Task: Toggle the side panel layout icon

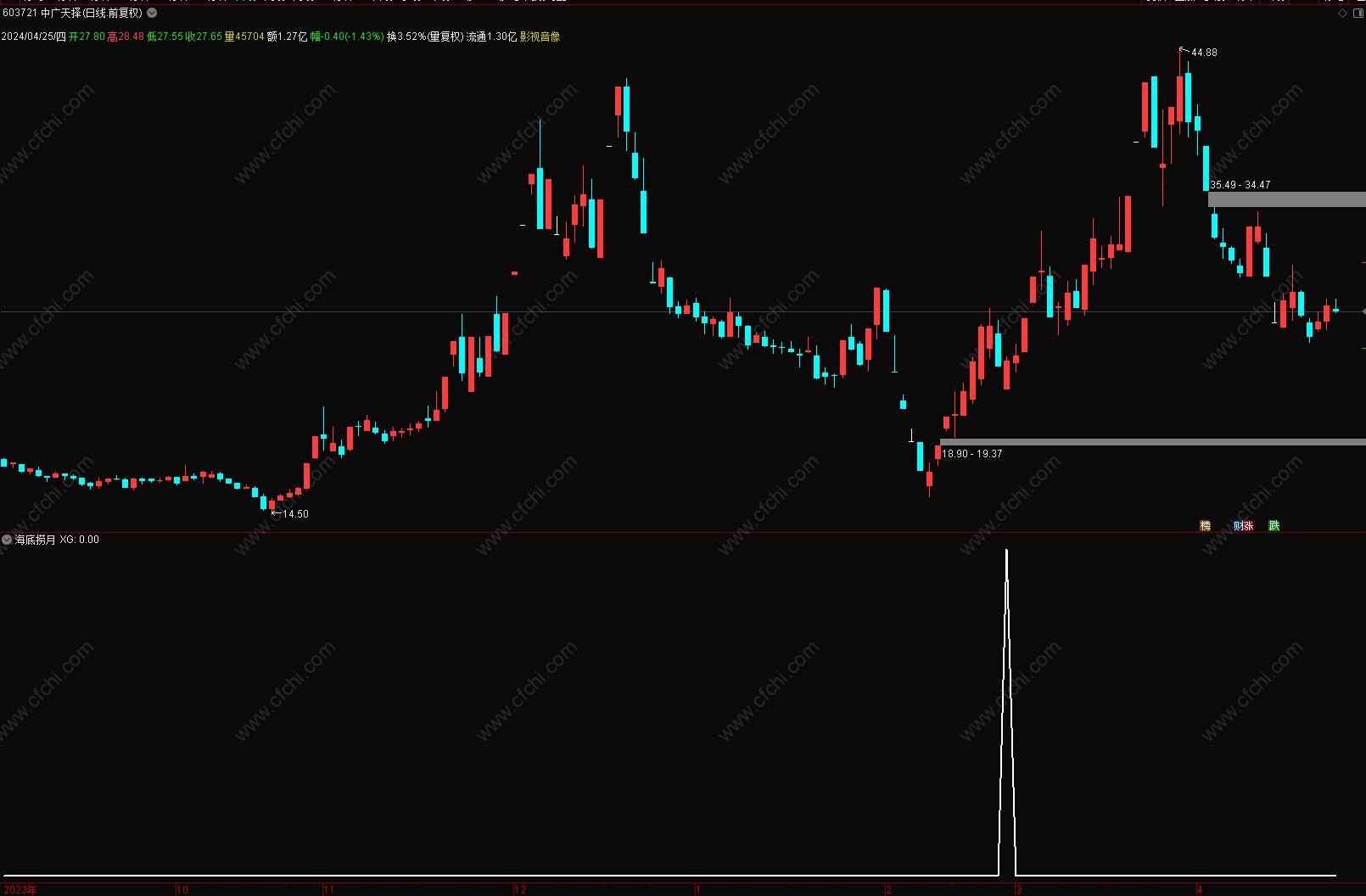Action: coord(1357,14)
